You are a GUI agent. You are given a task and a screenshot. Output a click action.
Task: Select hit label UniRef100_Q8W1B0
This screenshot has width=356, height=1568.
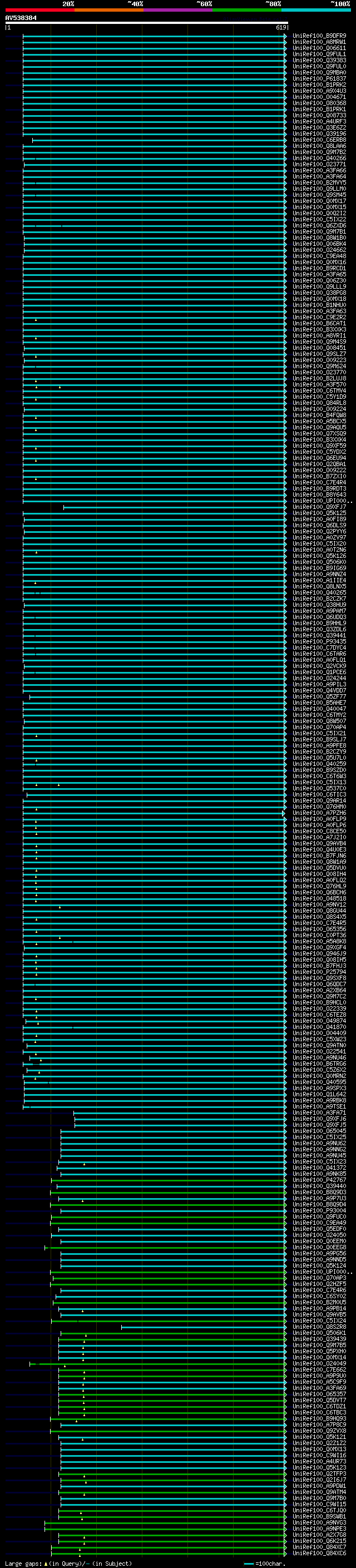[319, 238]
